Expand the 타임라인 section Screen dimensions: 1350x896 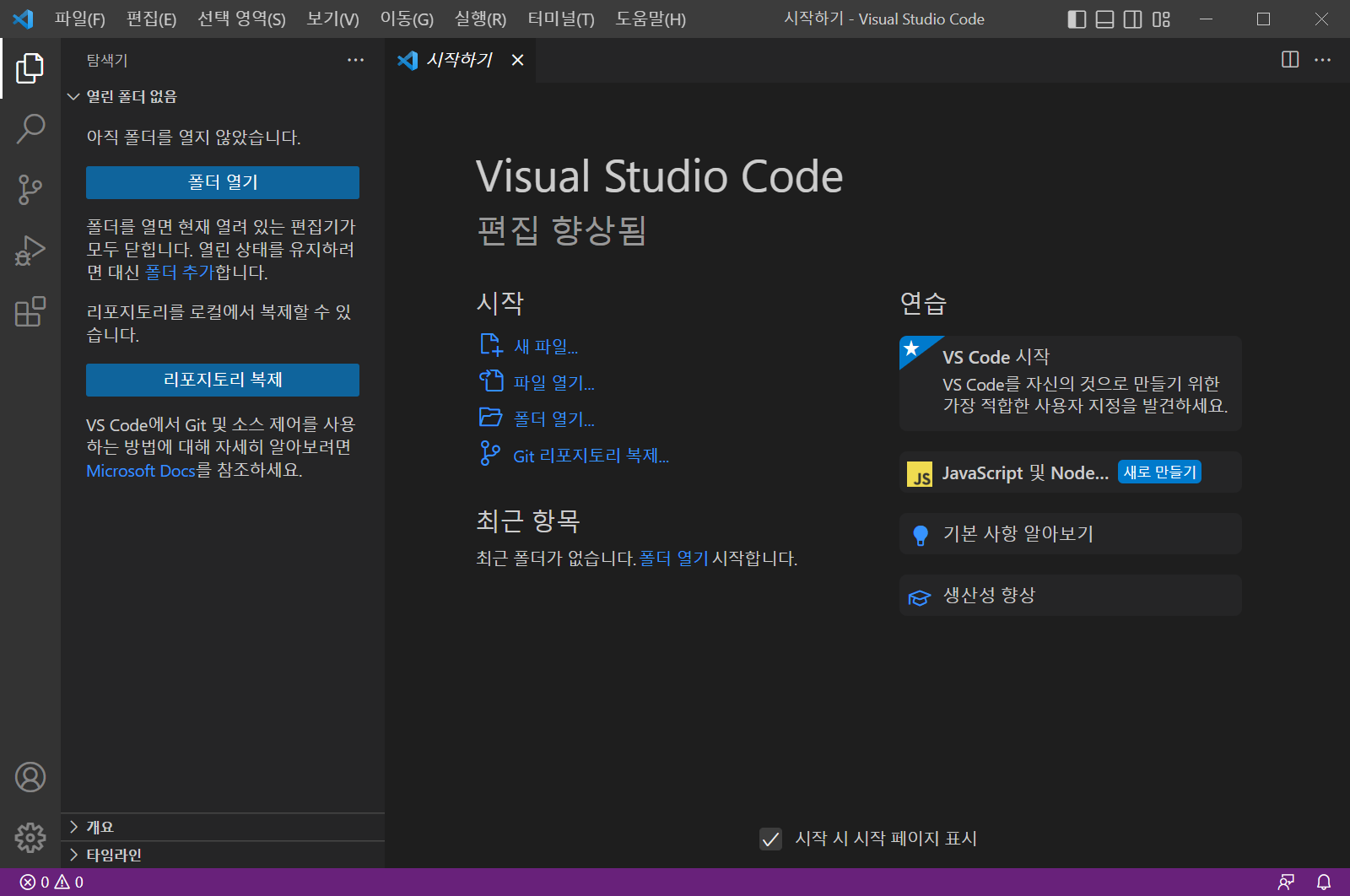pyautogui.click(x=223, y=855)
